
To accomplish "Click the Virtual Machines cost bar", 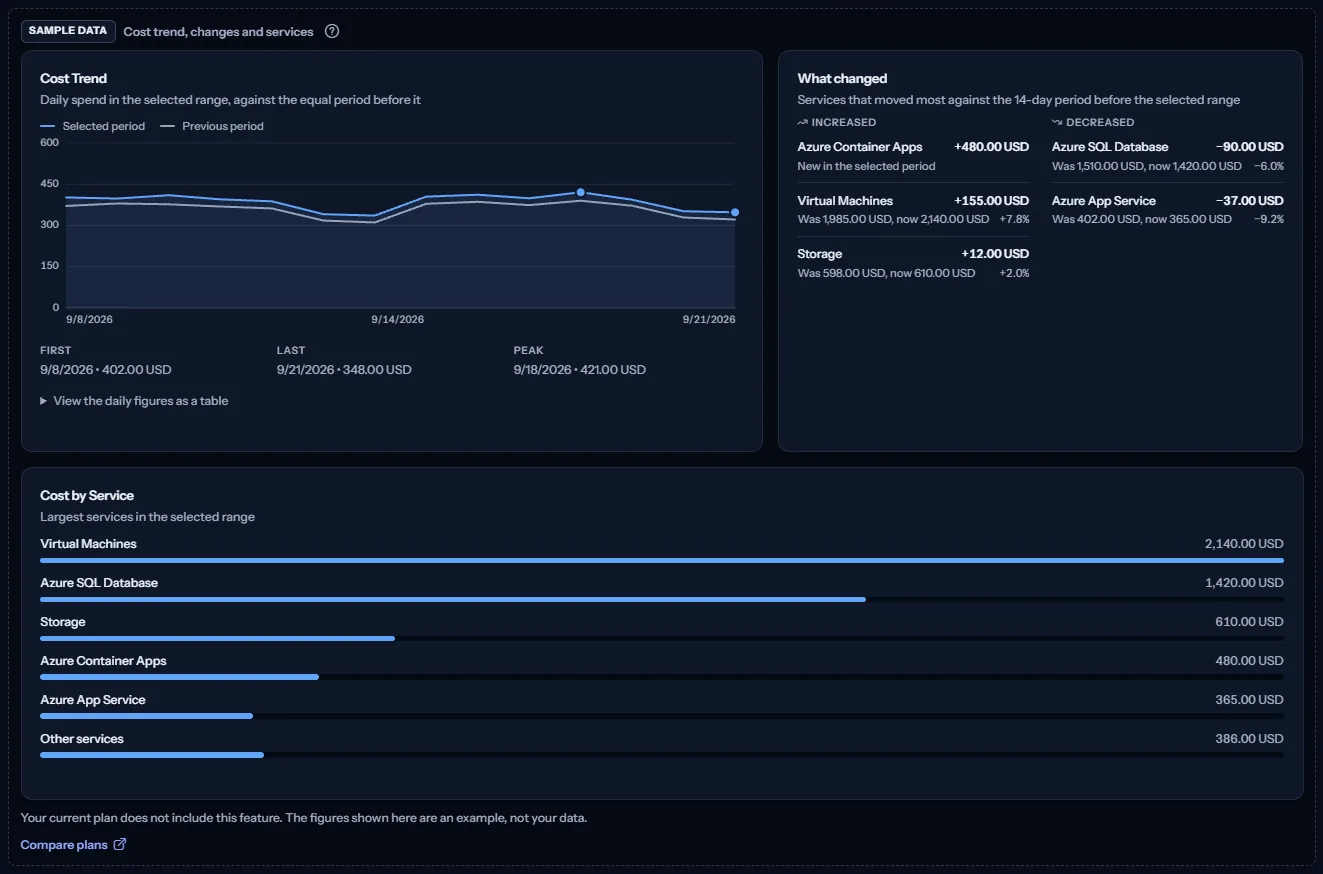I will pos(662,560).
